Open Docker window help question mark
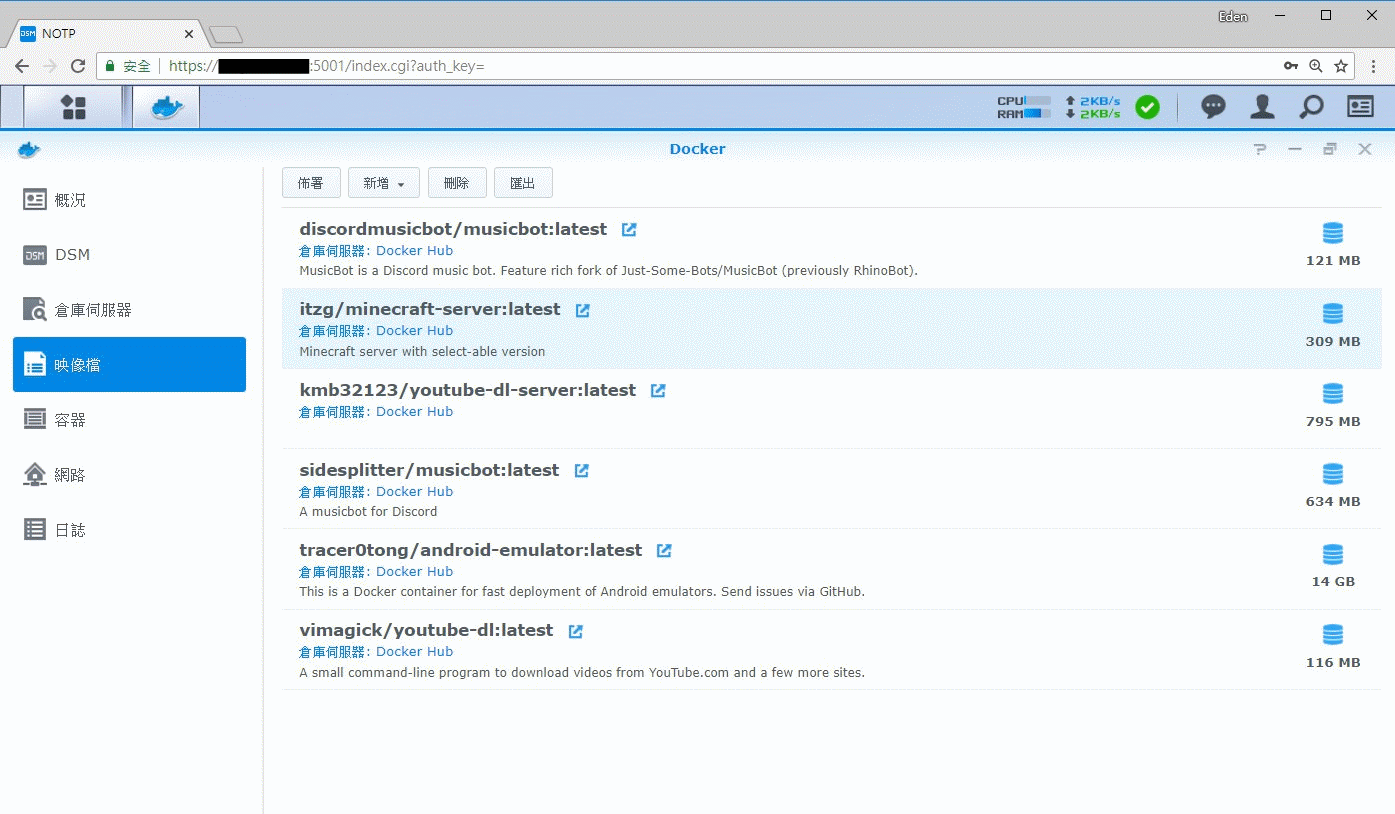Screen dimensions: 1395x814 (1260, 149)
